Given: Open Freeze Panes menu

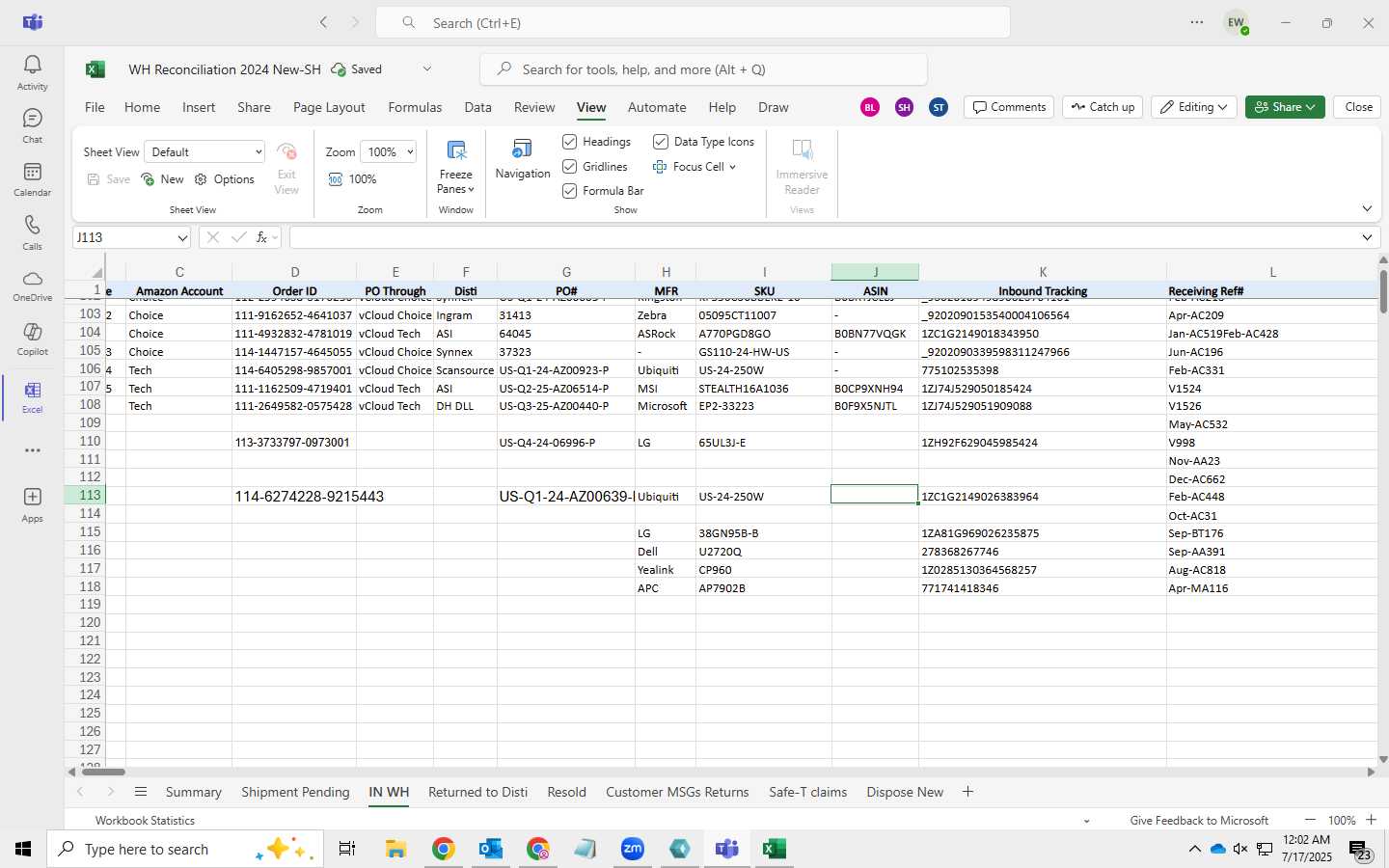Looking at the screenshot, I should pyautogui.click(x=455, y=166).
